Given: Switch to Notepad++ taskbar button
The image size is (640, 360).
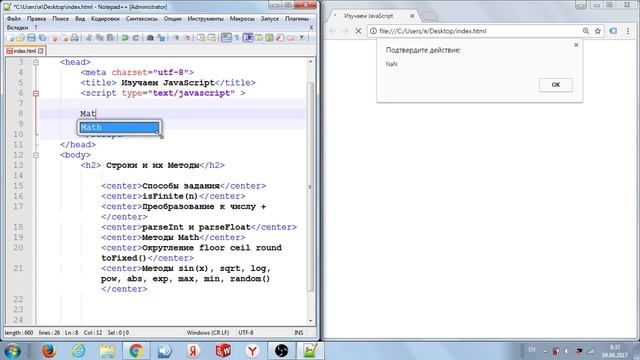Looking at the screenshot, I should coord(310,351).
